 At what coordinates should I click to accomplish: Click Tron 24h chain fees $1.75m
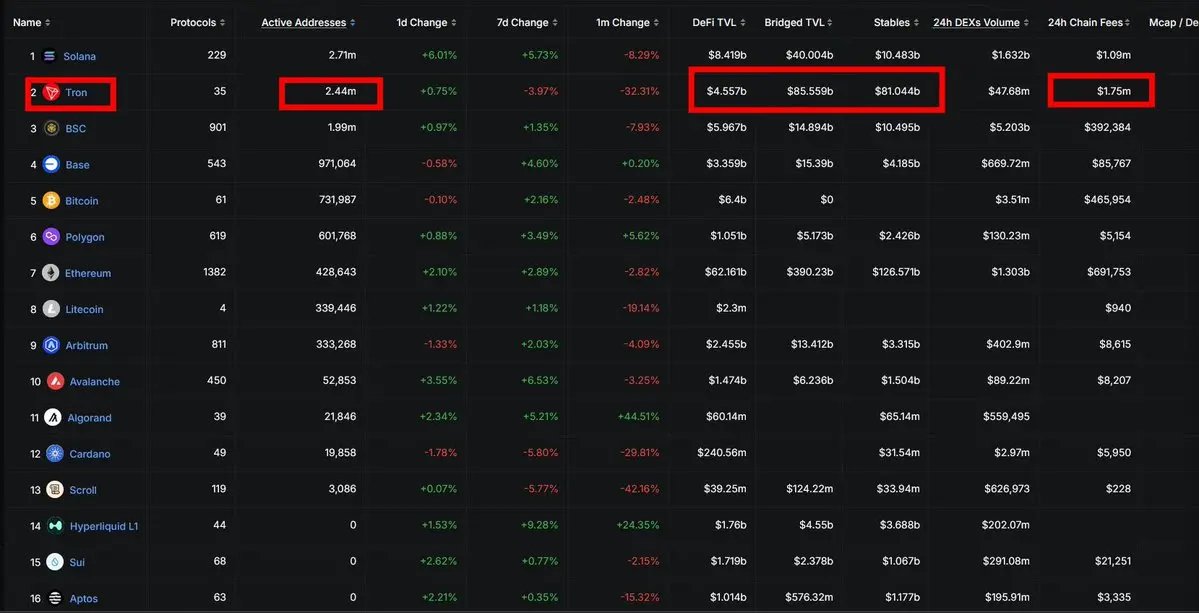click(x=1113, y=92)
